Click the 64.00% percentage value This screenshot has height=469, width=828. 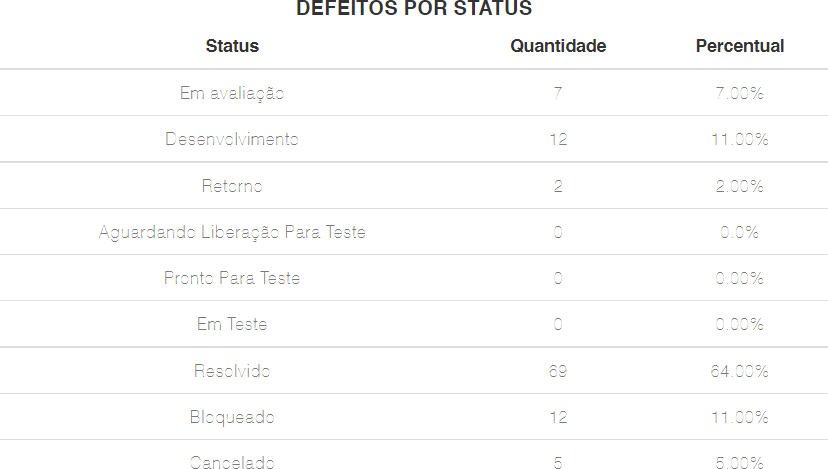740,371
